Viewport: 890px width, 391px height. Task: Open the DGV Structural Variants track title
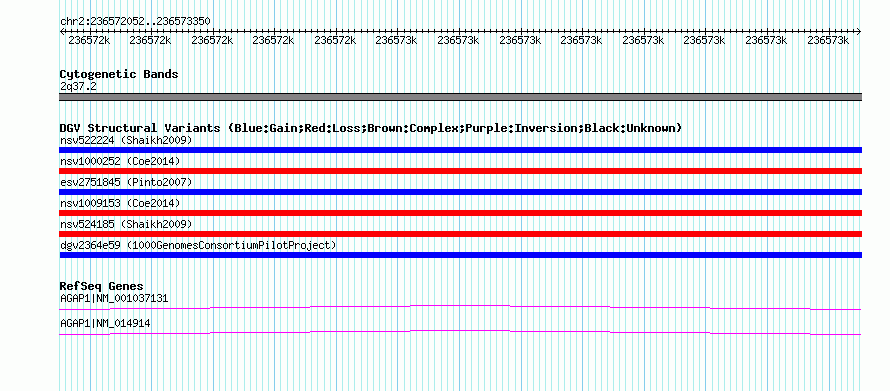(x=371, y=128)
